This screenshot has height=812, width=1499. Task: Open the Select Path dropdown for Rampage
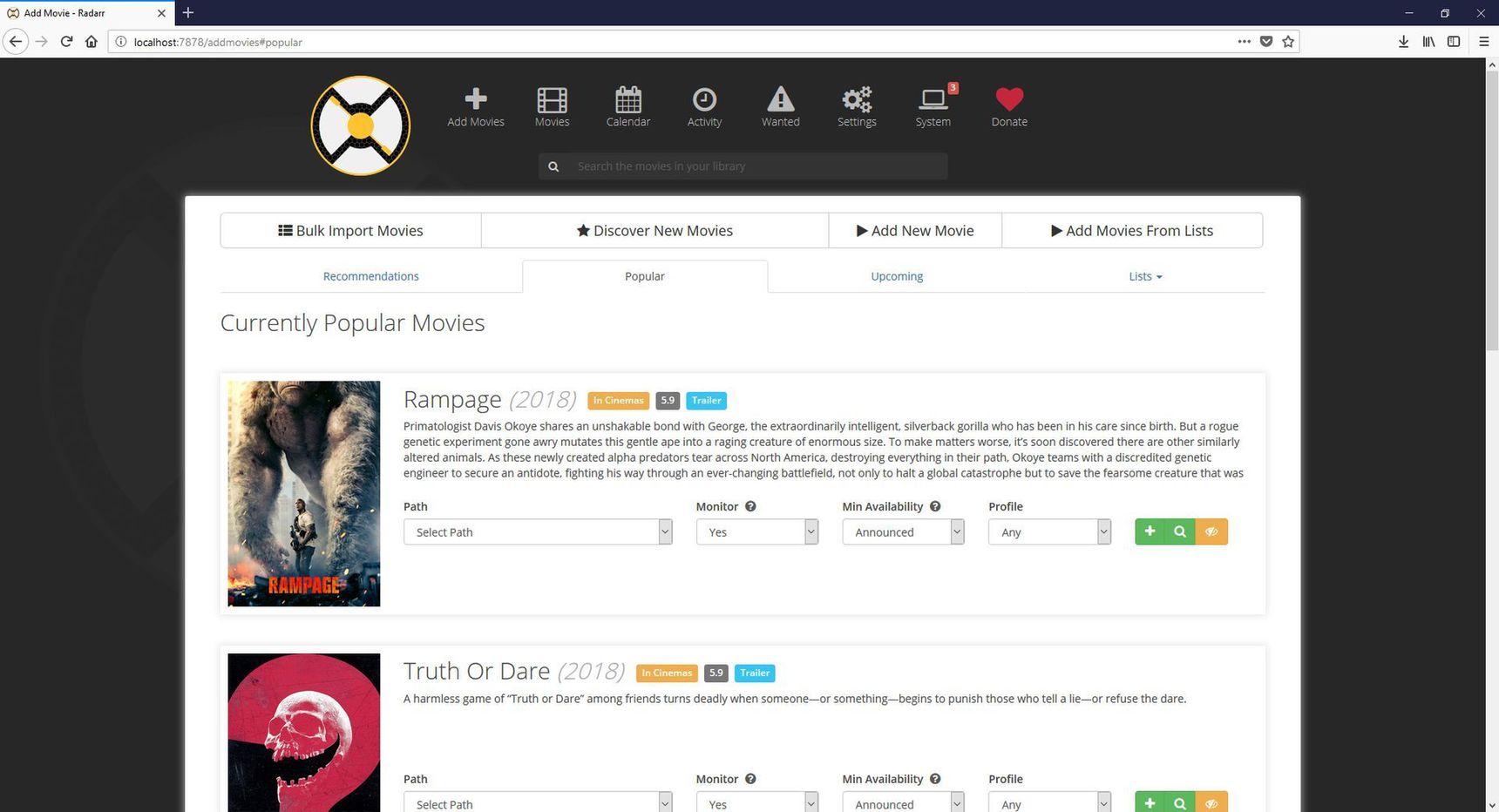click(538, 531)
